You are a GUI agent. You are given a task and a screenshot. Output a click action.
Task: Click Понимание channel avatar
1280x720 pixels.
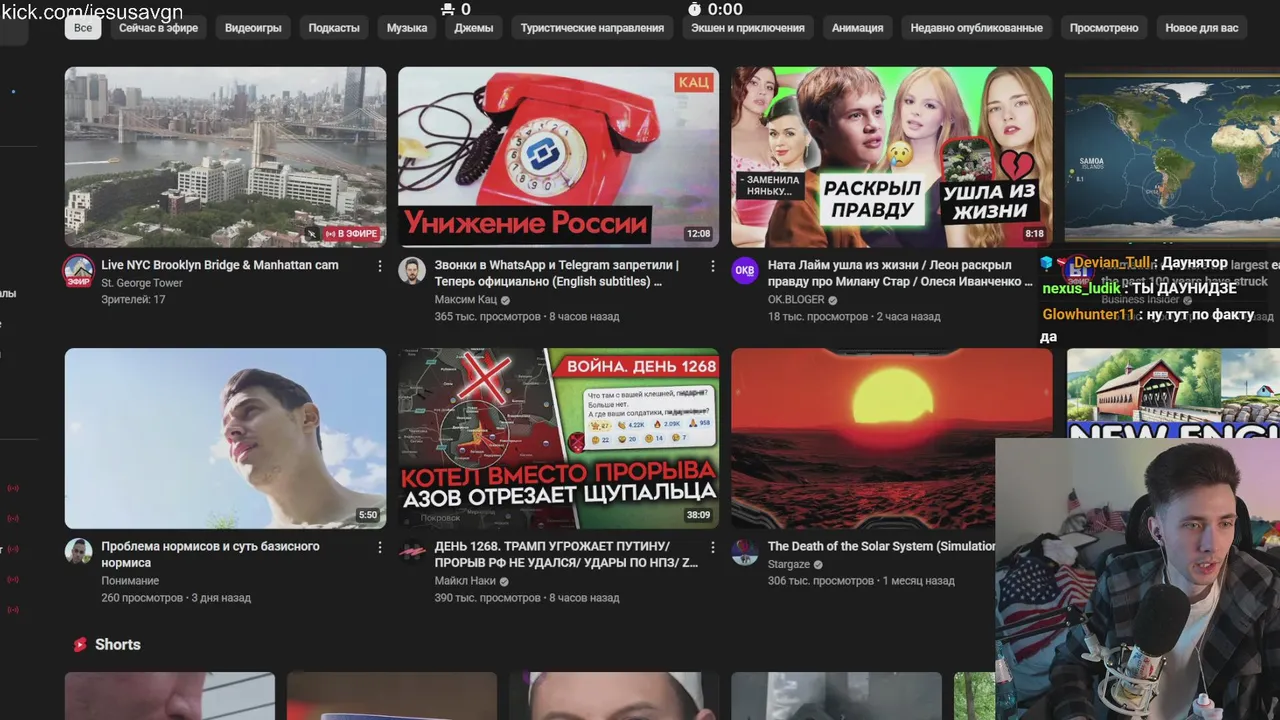(x=79, y=552)
